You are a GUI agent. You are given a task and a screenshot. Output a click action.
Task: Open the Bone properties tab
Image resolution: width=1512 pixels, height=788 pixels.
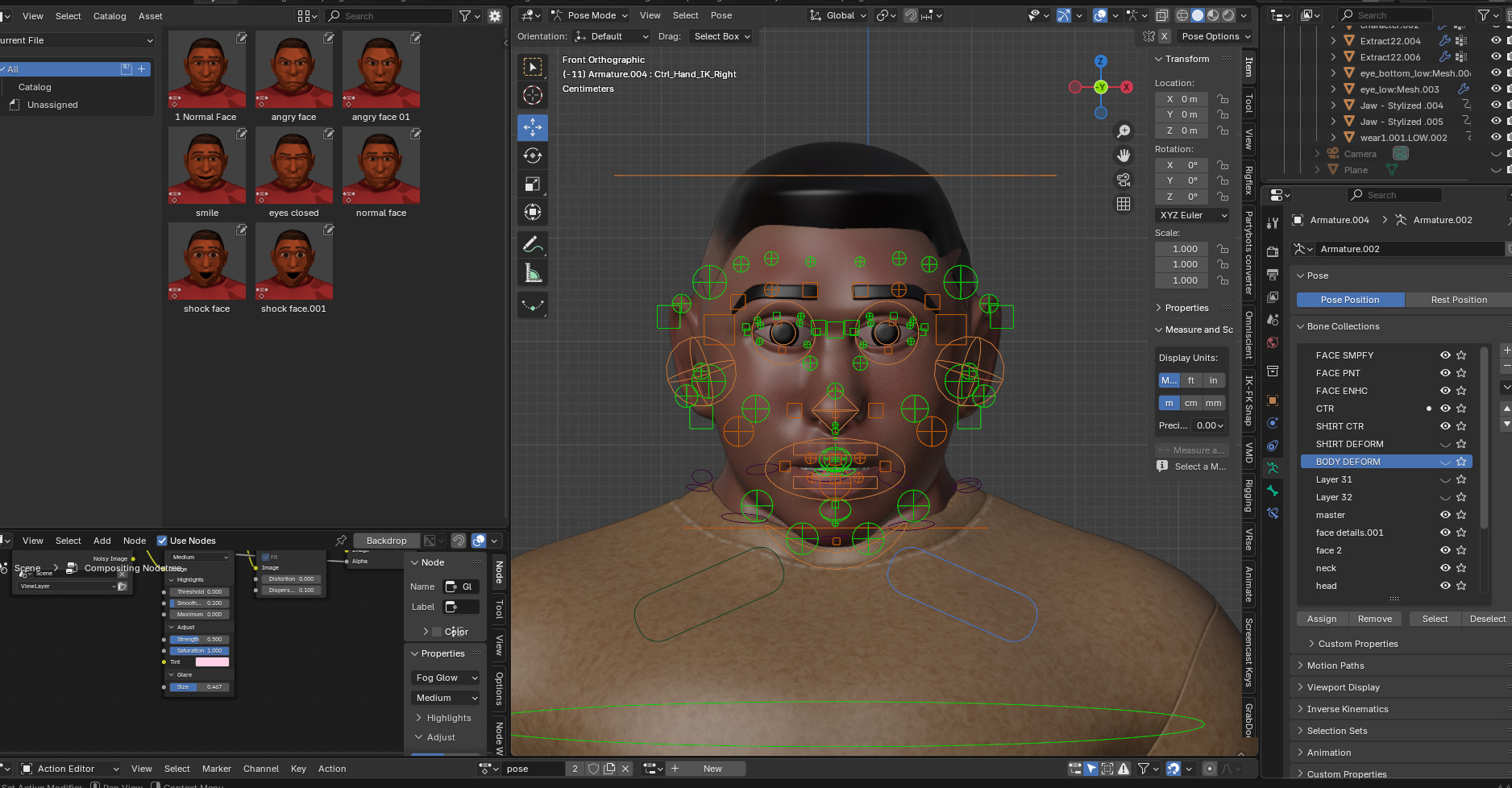click(x=1273, y=491)
